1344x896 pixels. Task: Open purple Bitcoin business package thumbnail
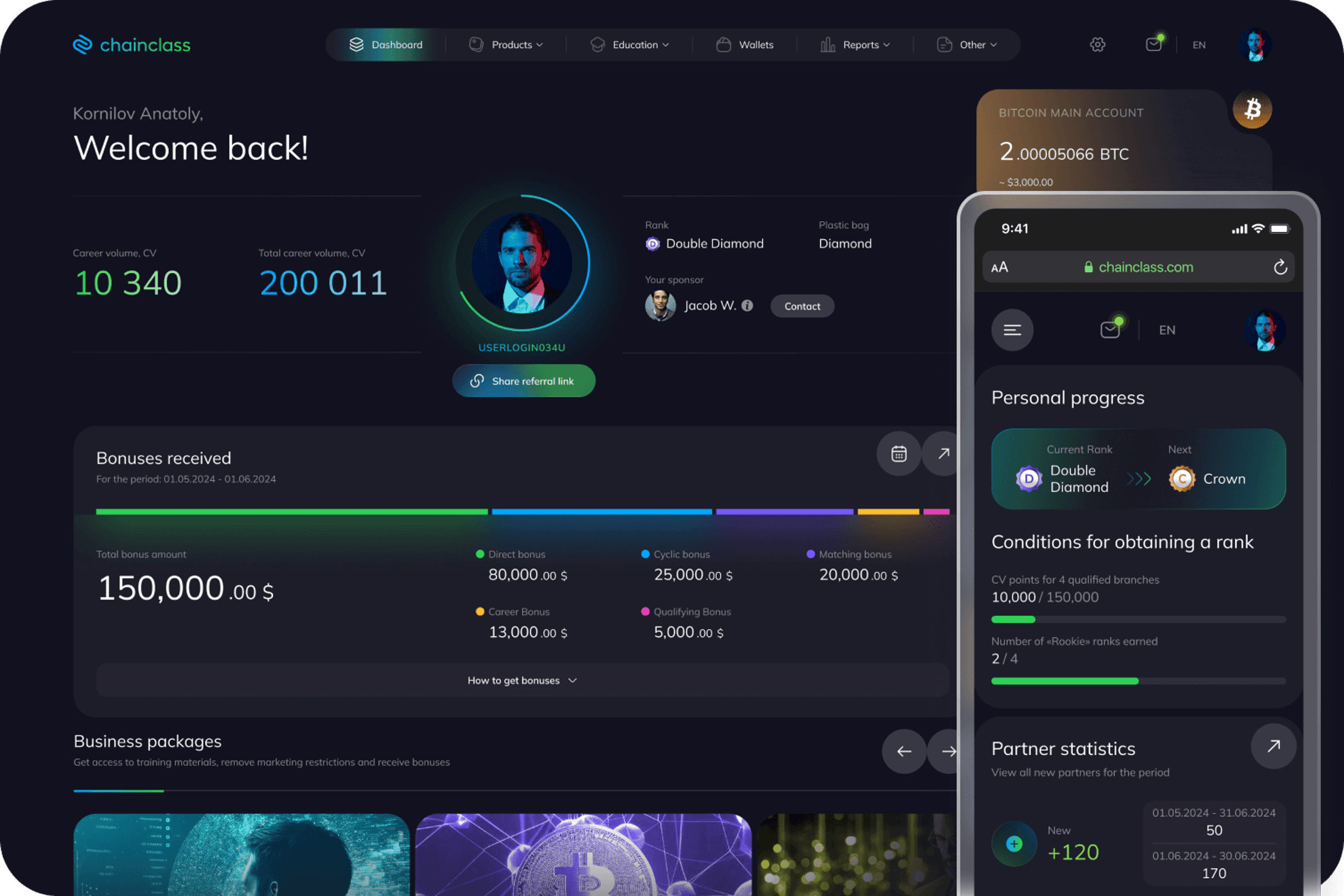click(584, 854)
